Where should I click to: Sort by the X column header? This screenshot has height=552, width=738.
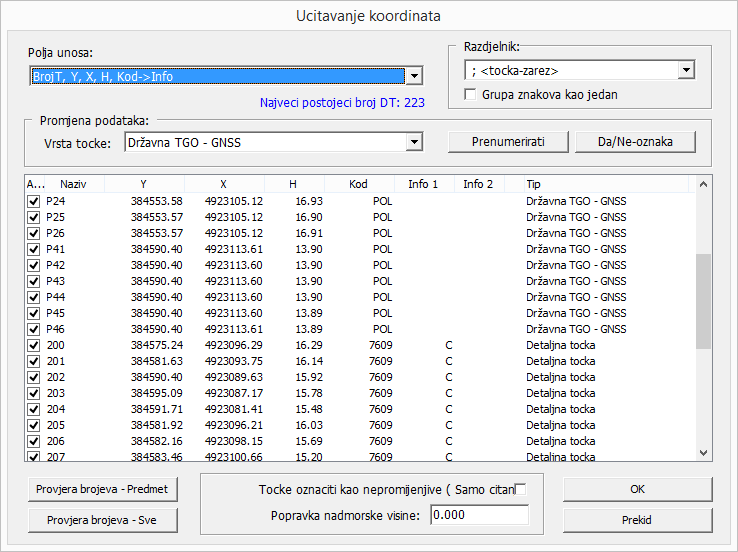pyautogui.click(x=224, y=184)
